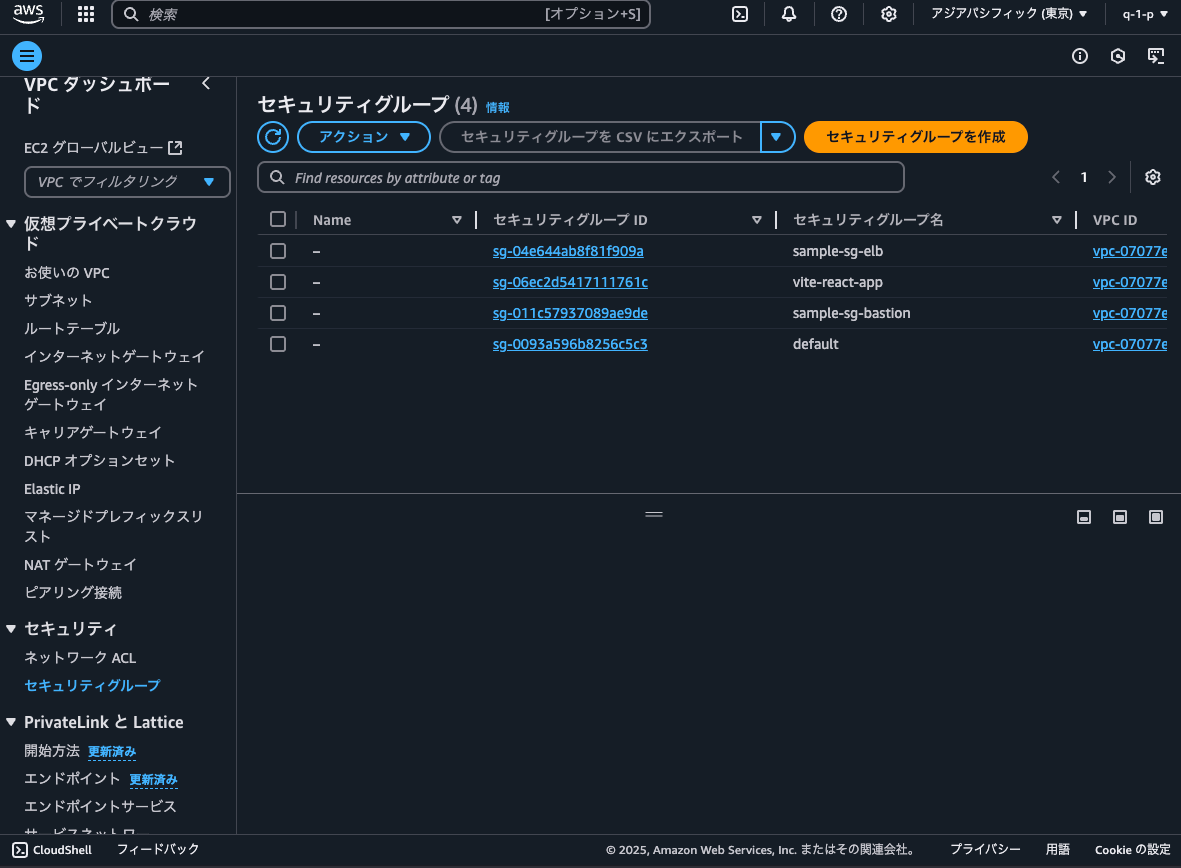Open the AWS home logo
Viewport: 1181px width, 868px height.
click(x=29, y=14)
